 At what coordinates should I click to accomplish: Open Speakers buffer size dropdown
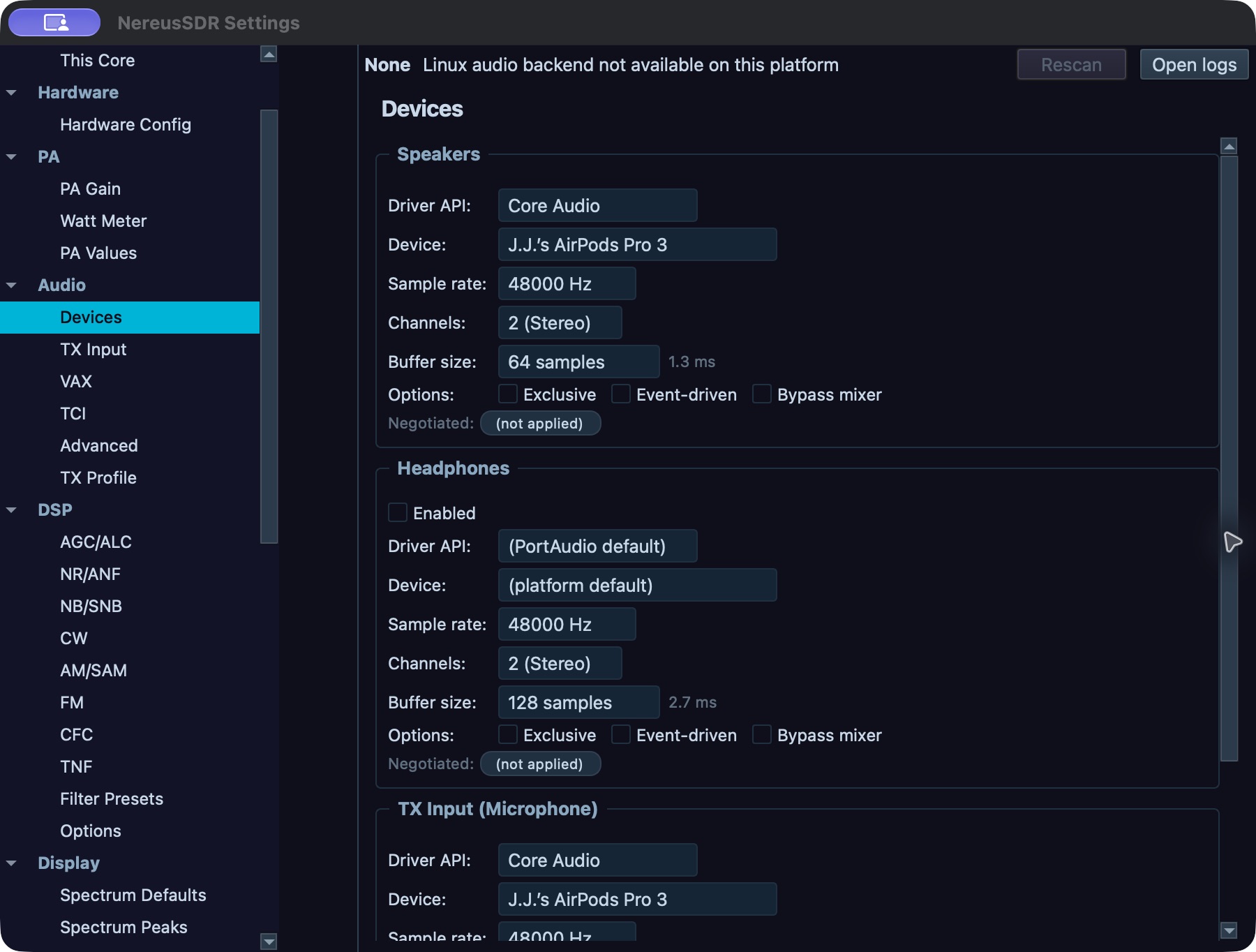coord(579,362)
